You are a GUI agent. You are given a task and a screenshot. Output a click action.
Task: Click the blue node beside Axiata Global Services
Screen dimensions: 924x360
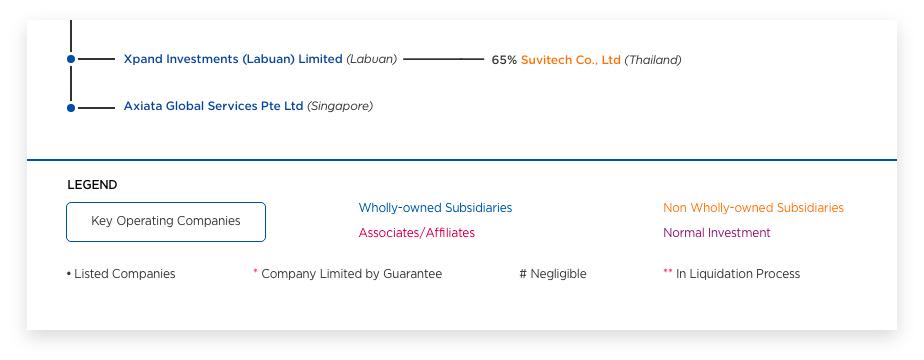[x=71, y=108]
